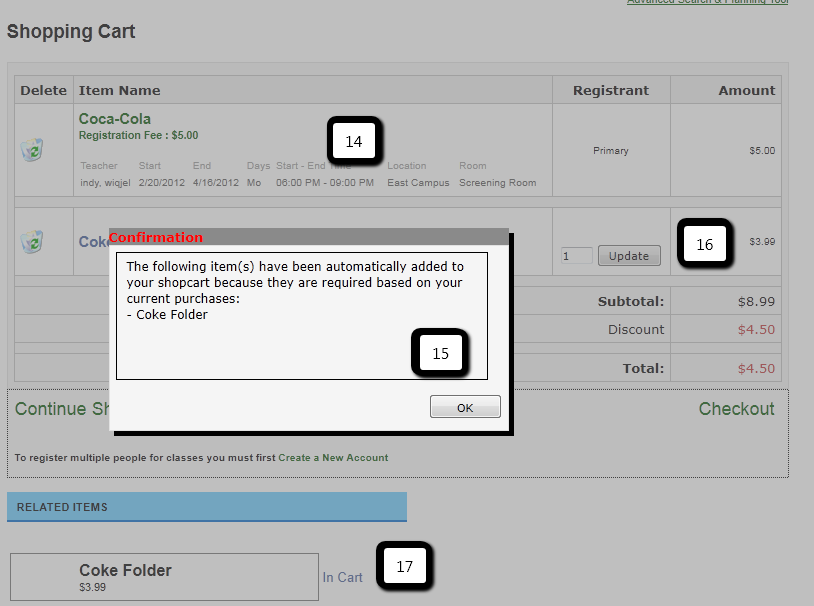Open the Advanced Search & Planning Tool link
The height and width of the screenshot is (606, 814).
coord(707,2)
